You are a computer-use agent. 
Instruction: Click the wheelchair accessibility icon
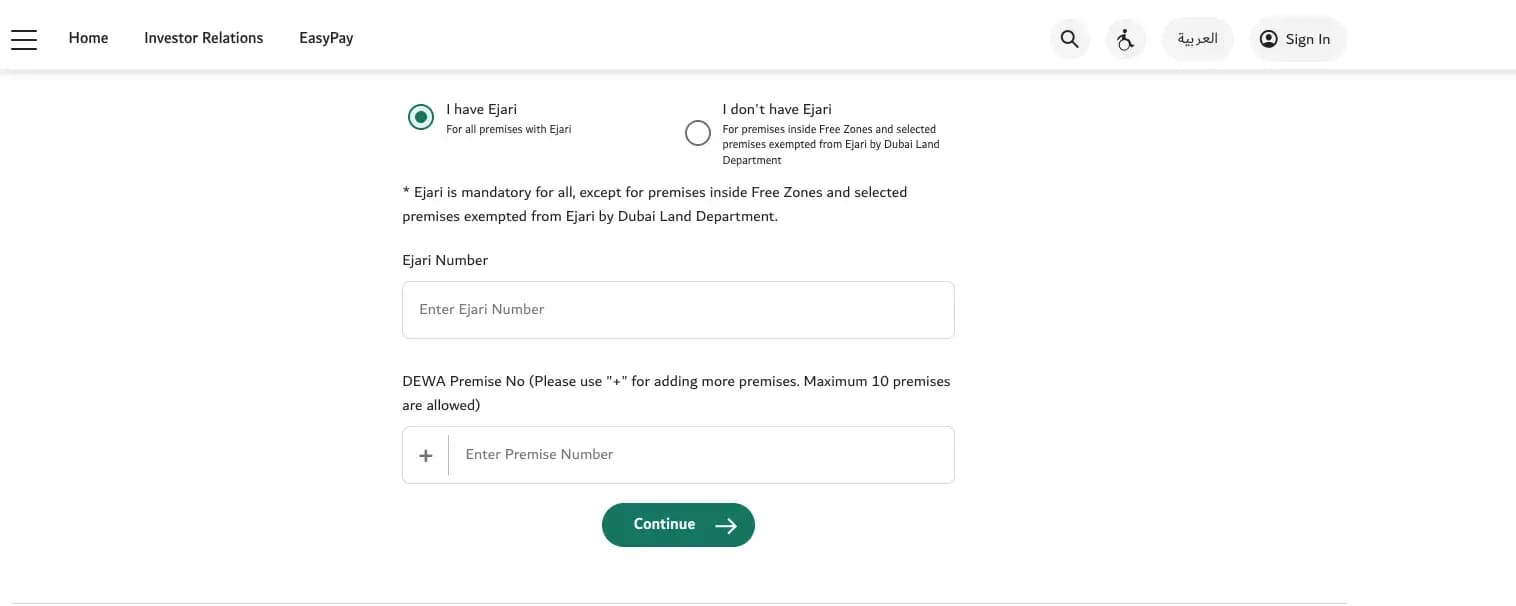click(x=1126, y=38)
